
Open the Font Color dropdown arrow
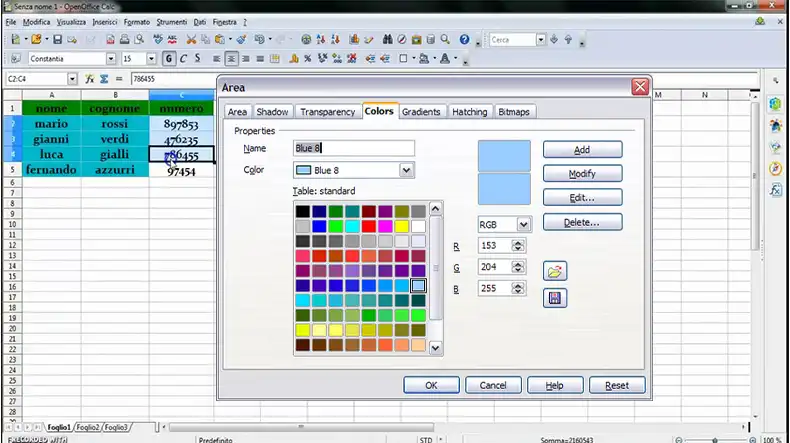tap(455, 59)
